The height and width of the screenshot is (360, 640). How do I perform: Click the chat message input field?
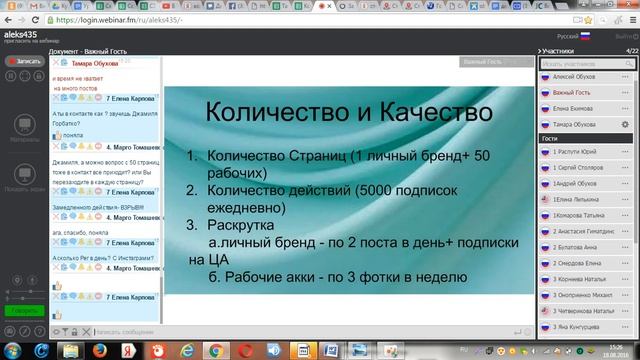pyautogui.click(x=302, y=332)
